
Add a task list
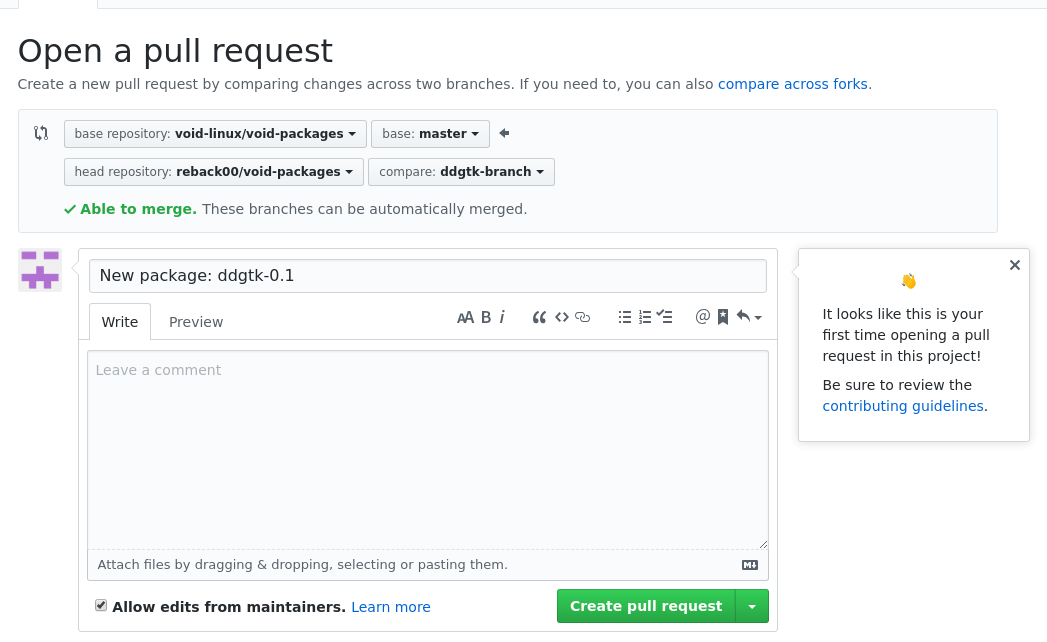[x=665, y=318]
